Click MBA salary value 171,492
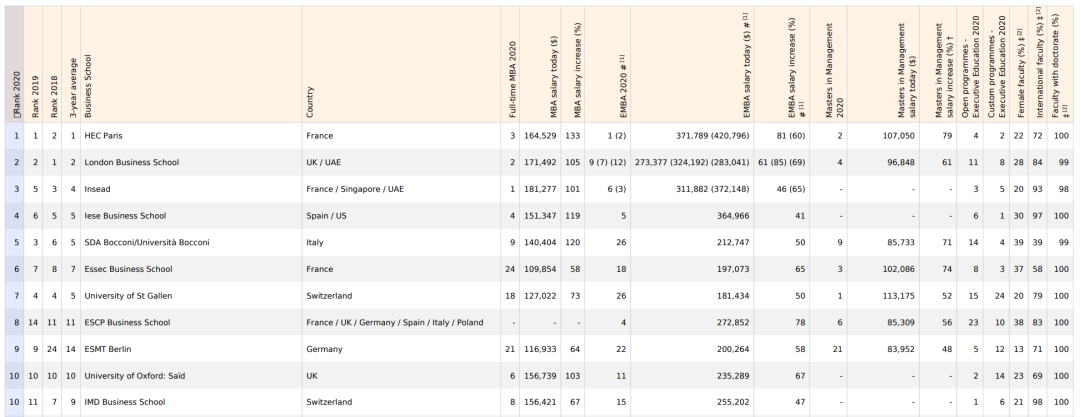 pos(541,163)
